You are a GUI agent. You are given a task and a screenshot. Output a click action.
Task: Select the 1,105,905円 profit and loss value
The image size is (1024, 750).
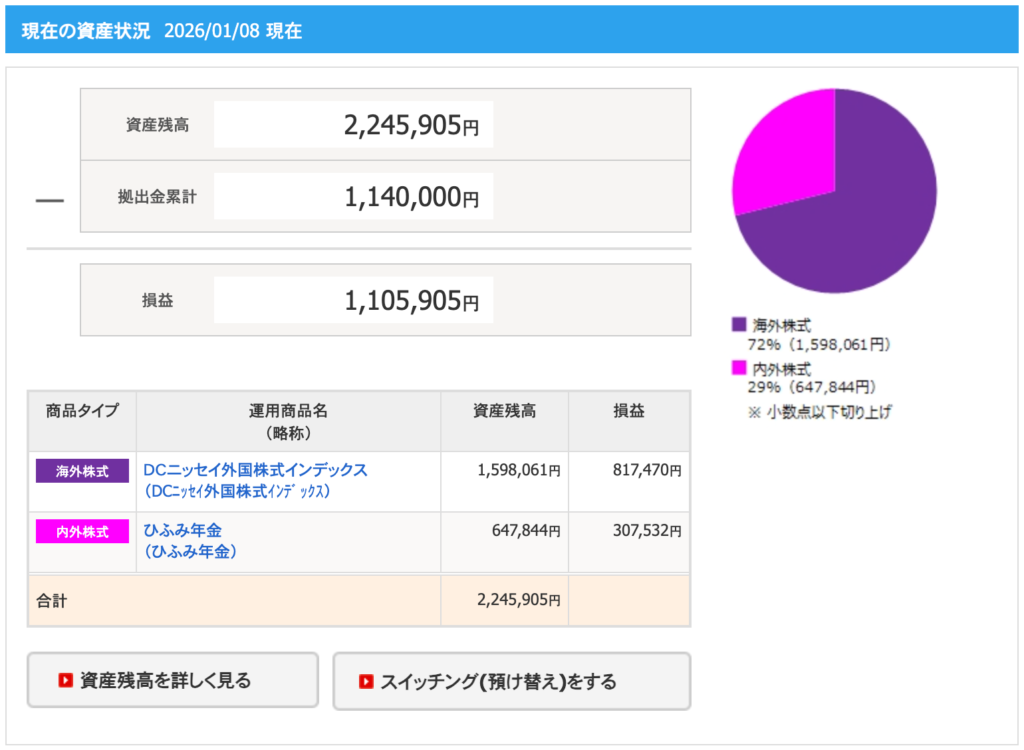pos(353,300)
